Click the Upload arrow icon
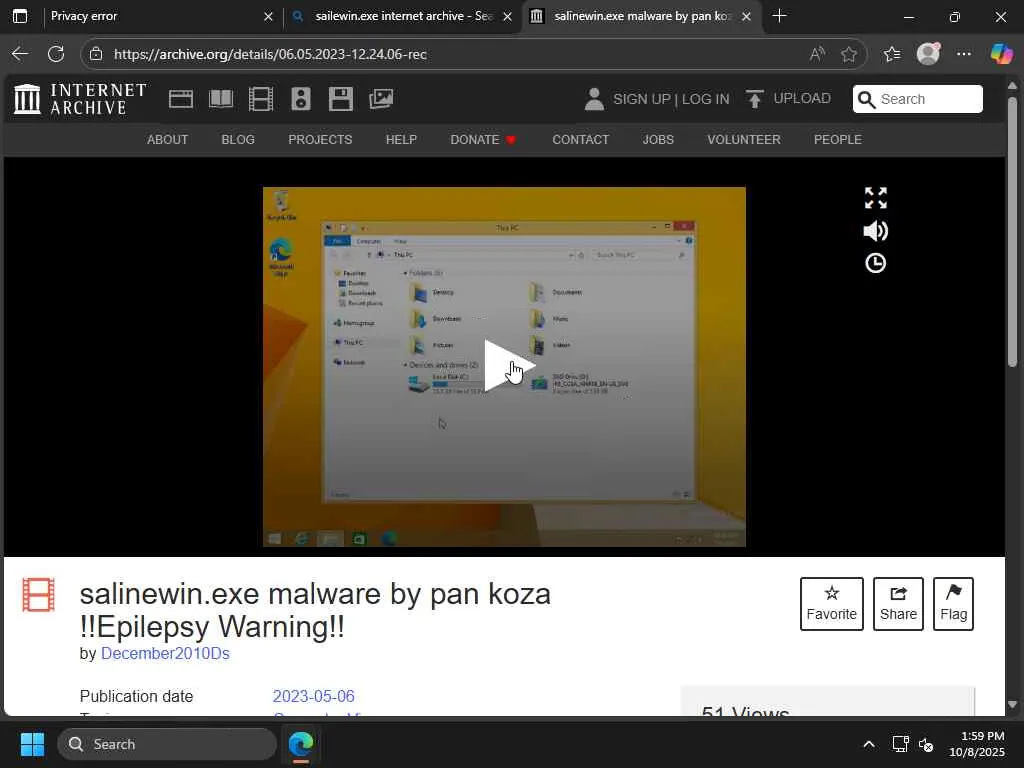Image resolution: width=1024 pixels, height=768 pixels. [x=754, y=99]
